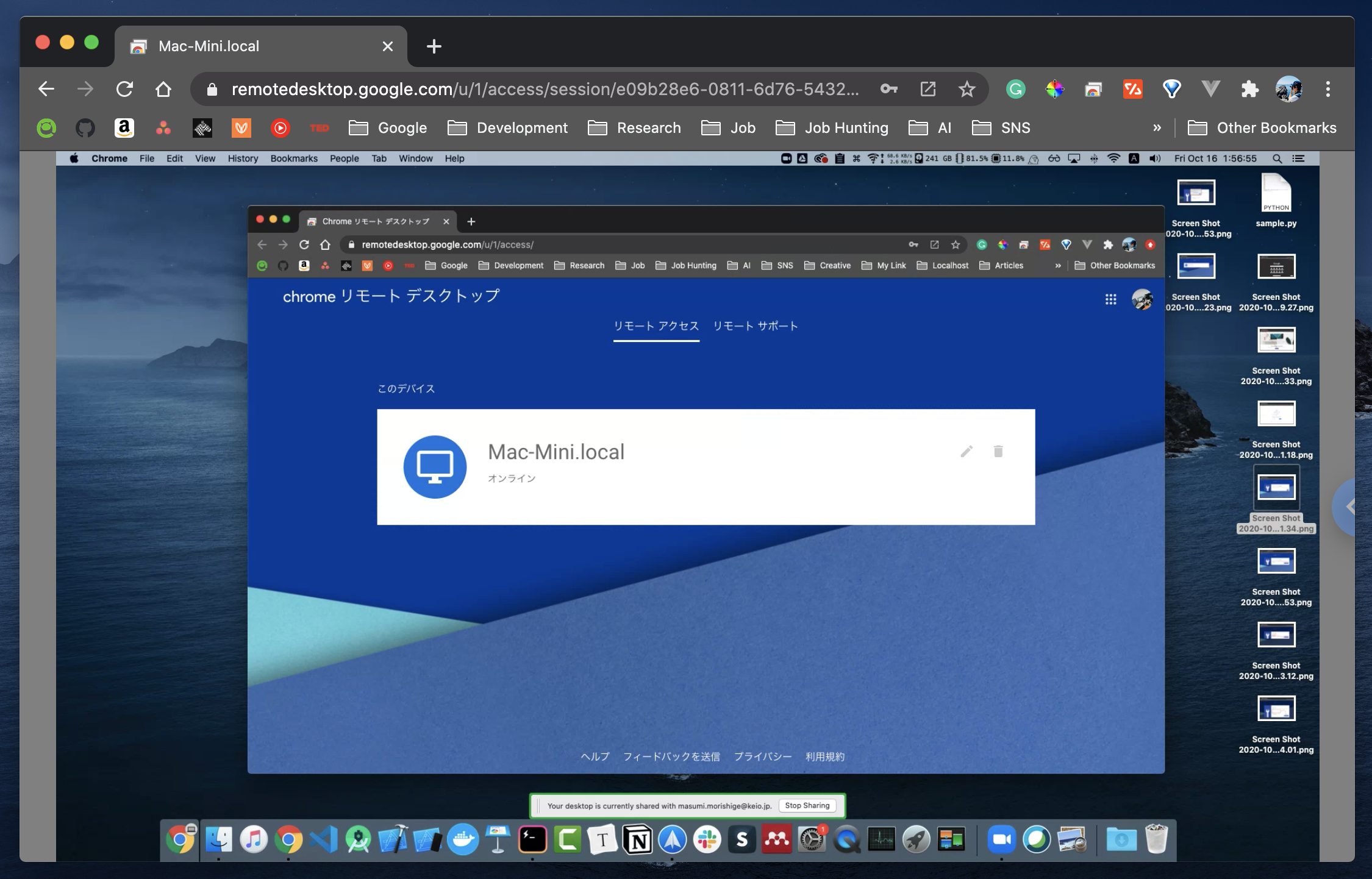Click the Stop Sharing button
This screenshot has height=879, width=1372.
[807, 806]
